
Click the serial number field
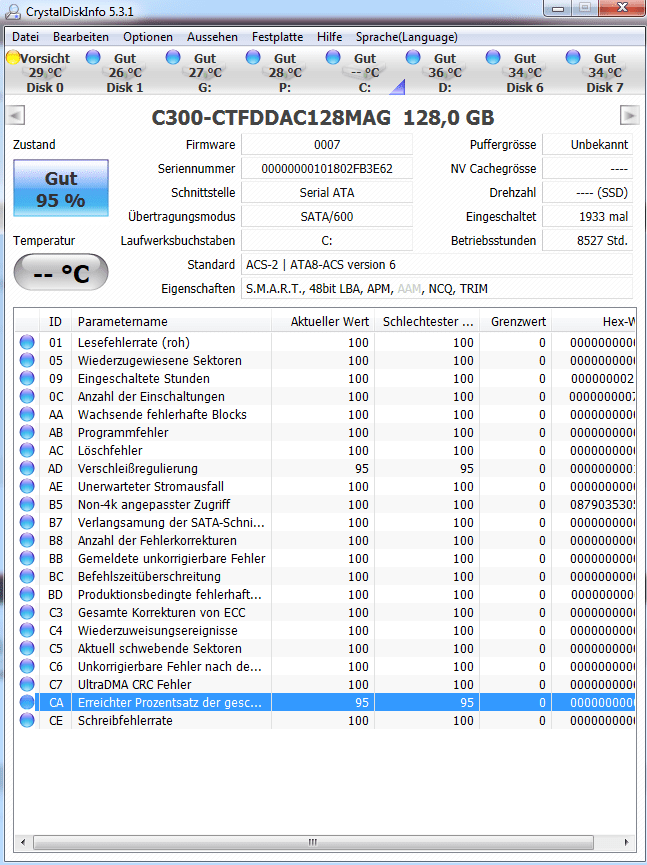click(327, 169)
